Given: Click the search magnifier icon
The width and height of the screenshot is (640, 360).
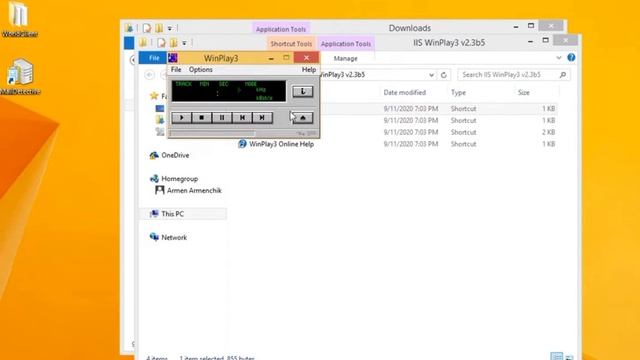Looking at the screenshot, I should [562, 75].
